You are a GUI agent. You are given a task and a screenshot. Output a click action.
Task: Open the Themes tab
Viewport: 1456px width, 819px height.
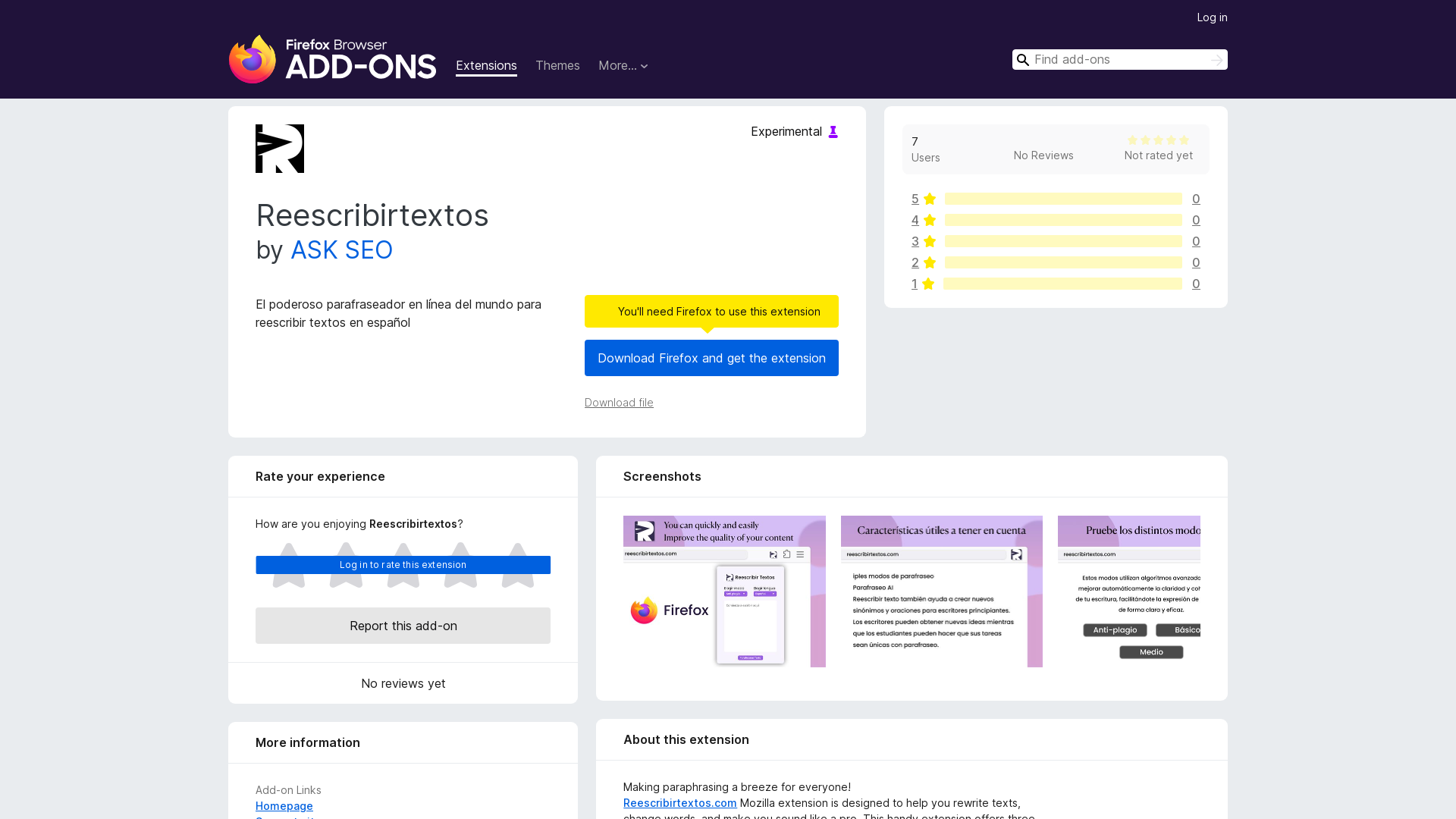(x=557, y=66)
